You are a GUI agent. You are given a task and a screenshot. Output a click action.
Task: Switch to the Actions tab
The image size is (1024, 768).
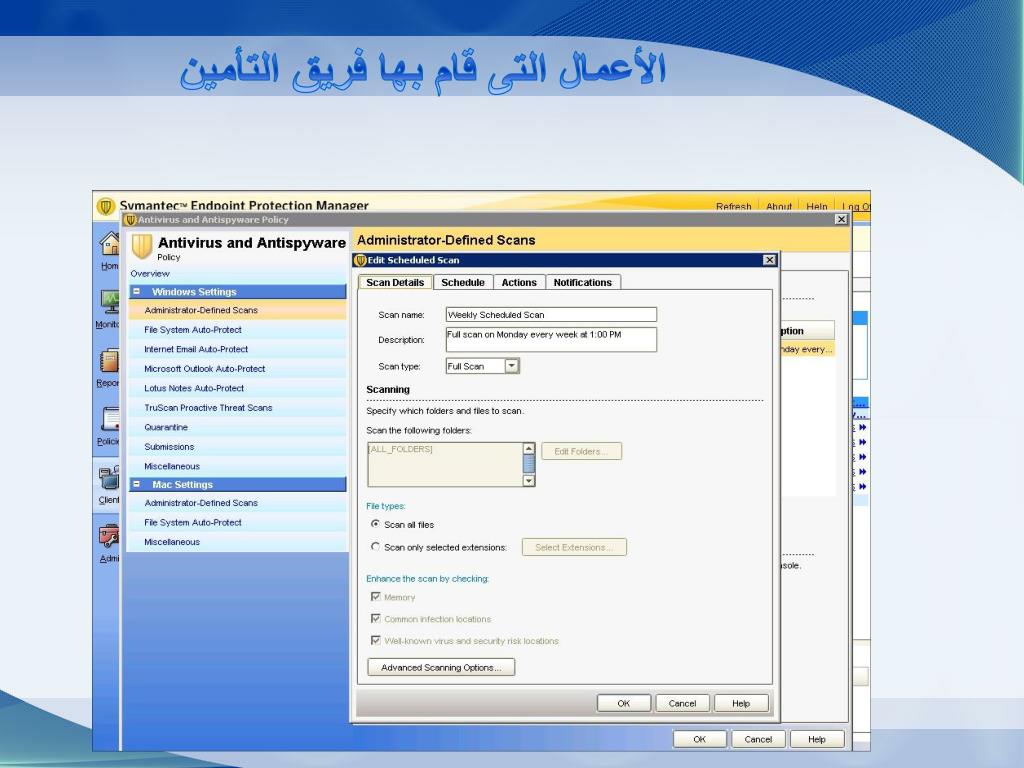[x=519, y=282]
